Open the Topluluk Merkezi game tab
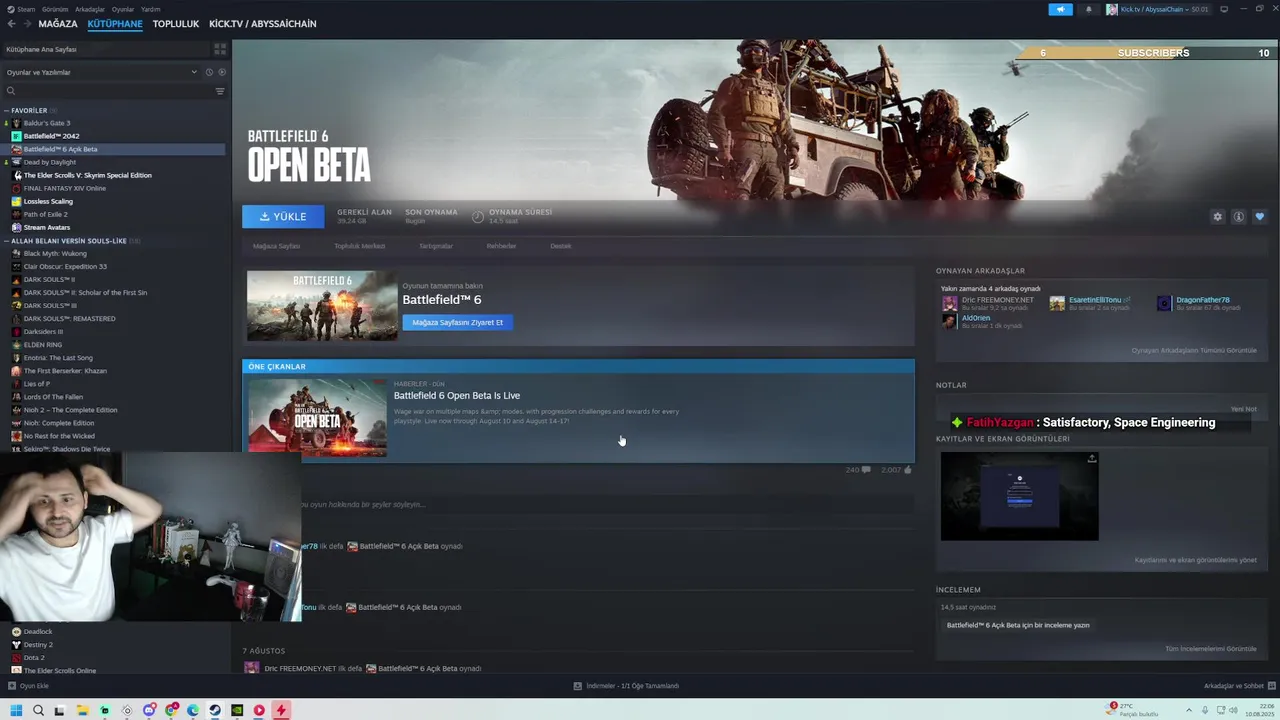 pos(359,246)
